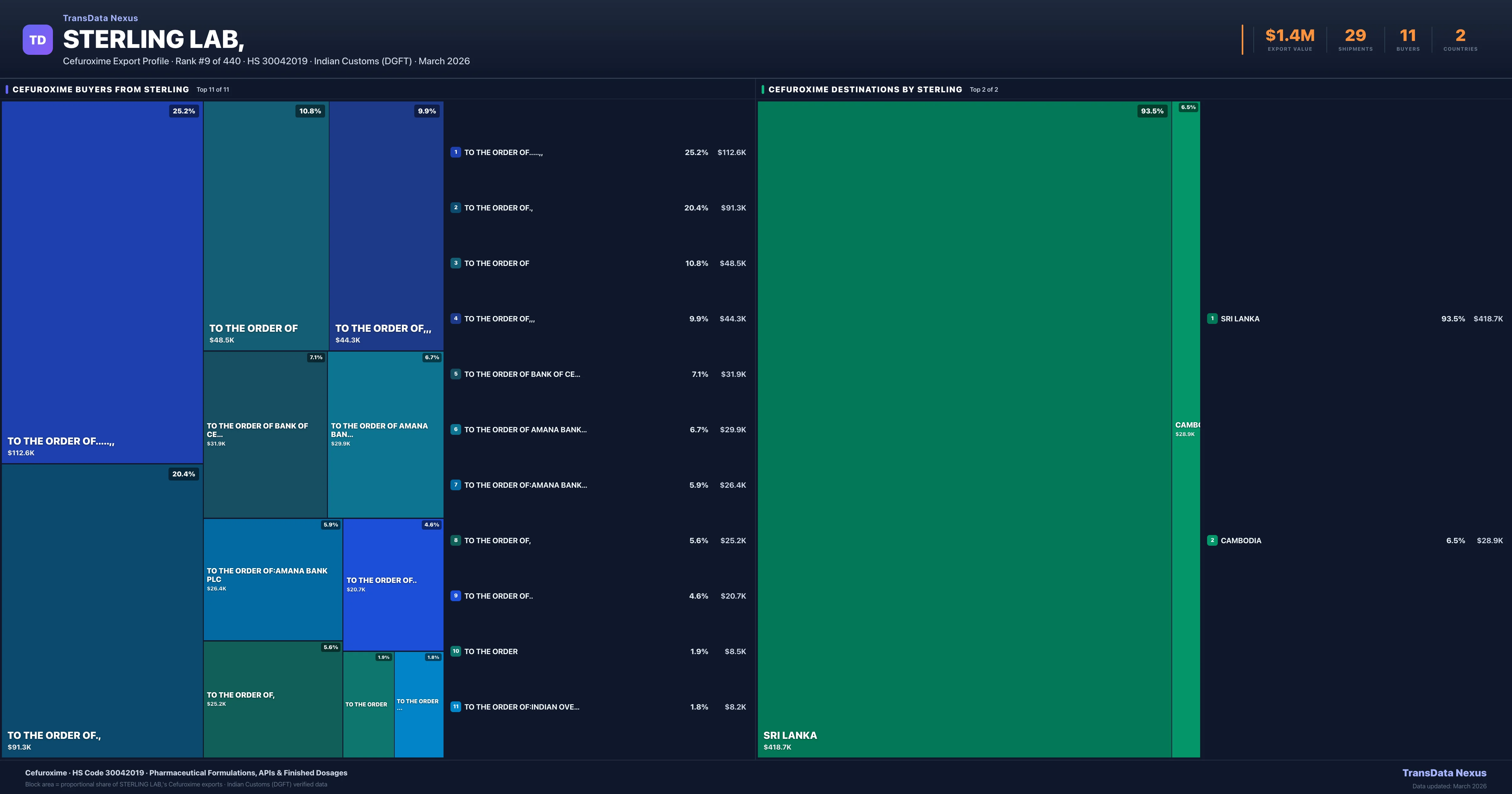Click the 25.2% percentage badge on treemap

pos(184,111)
